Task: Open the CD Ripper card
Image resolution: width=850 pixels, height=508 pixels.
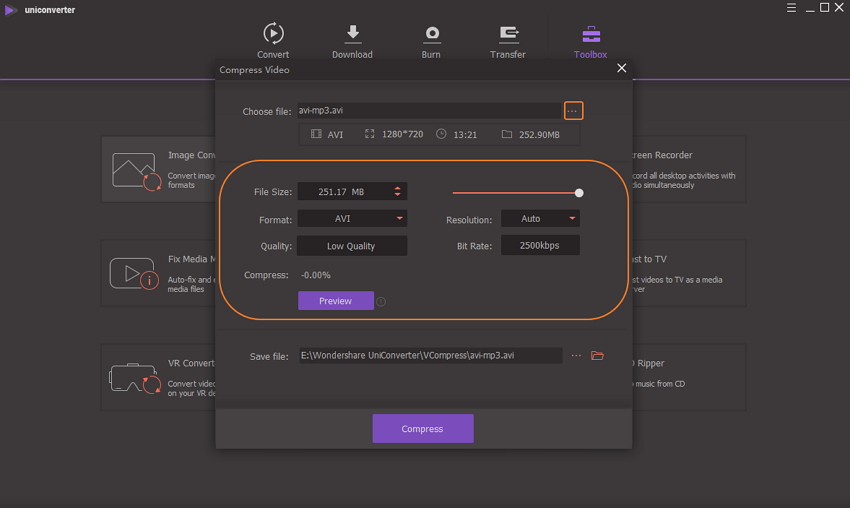Action: [689, 377]
